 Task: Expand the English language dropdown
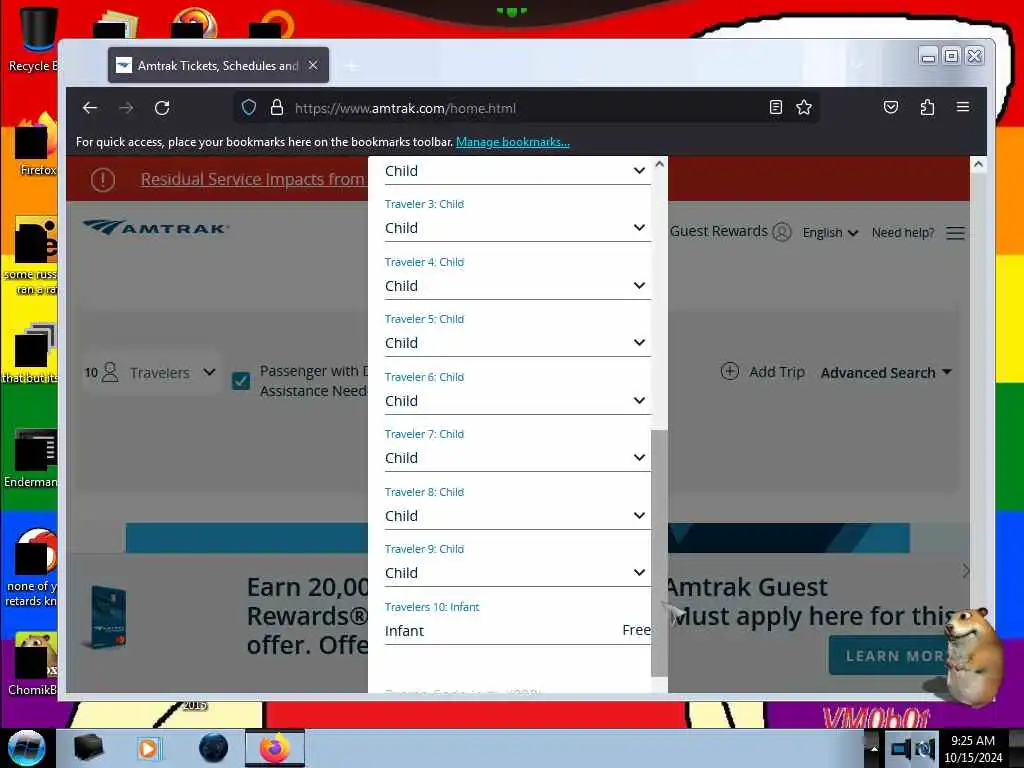830,232
